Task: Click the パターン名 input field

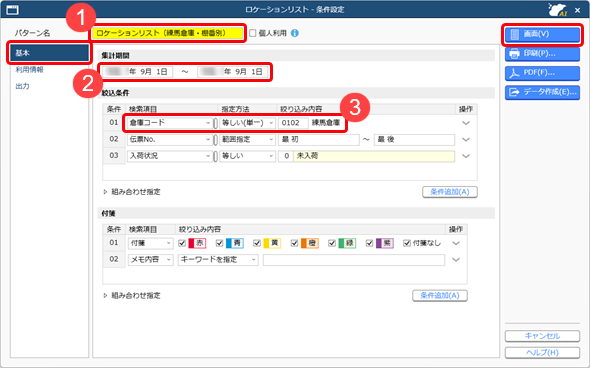Action: point(168,33)
